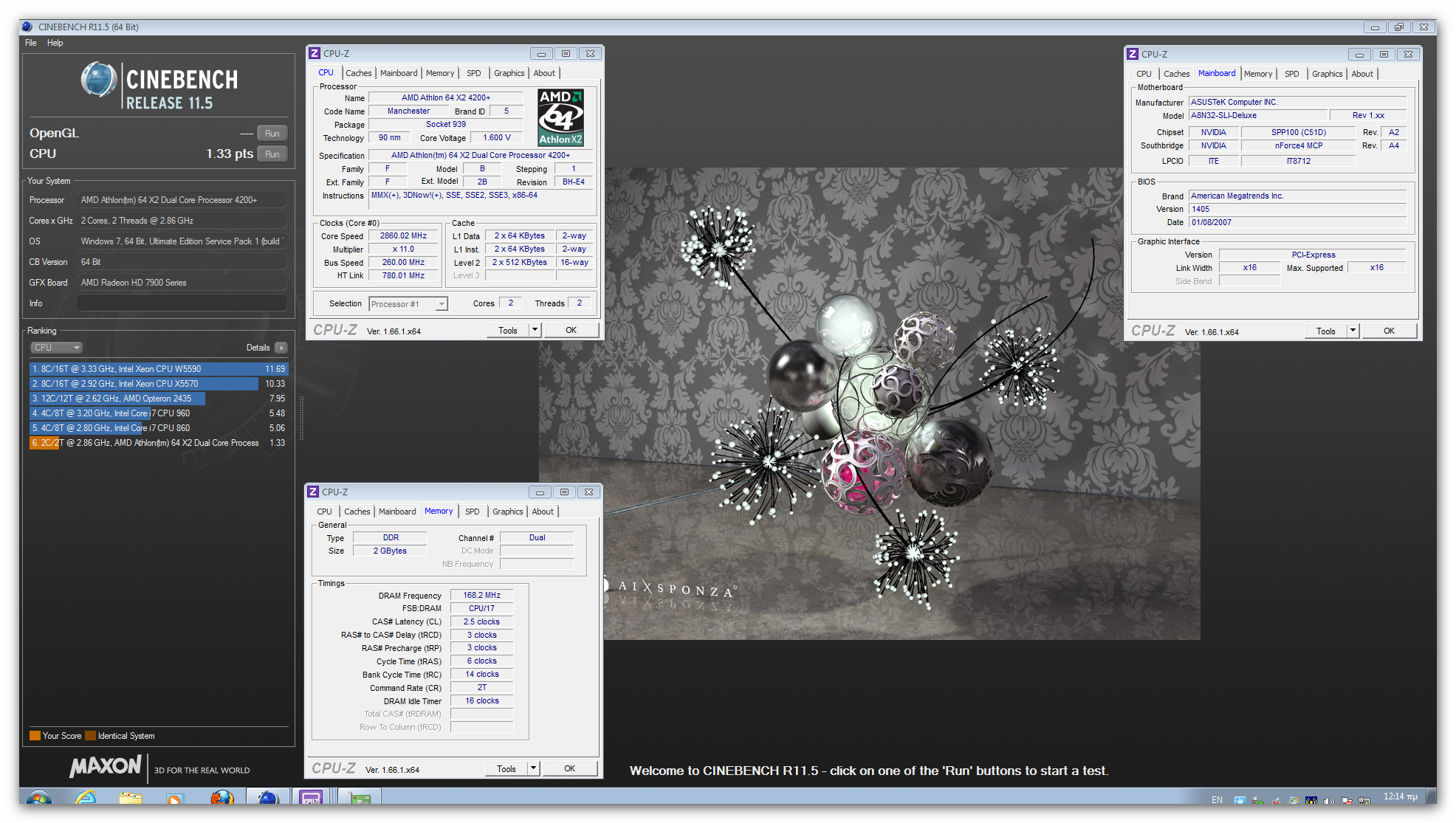Click OK in the CPU-Z CPU window
The height and width of the screenshot is (823, 1456).
pyautogui.click(x=571, y=330)
